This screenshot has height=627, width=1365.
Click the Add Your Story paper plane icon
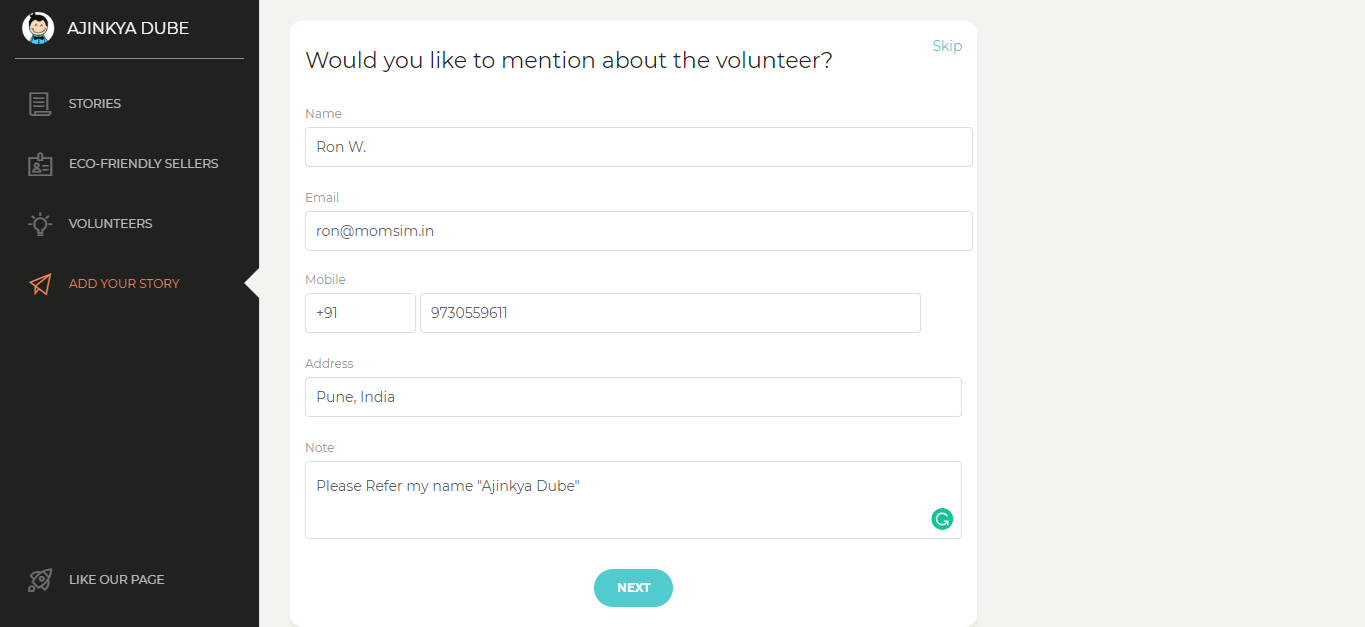pyautogui.click(x=40, y=284)
